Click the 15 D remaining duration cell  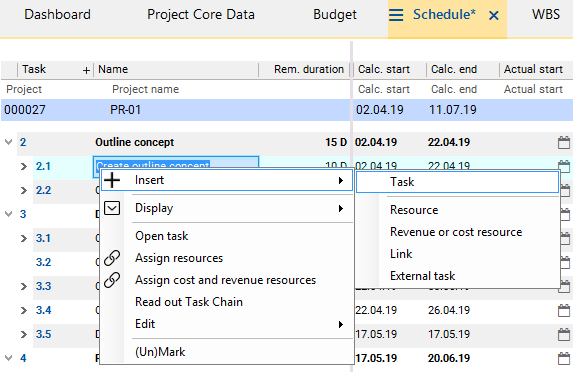[x=336, y=142]
